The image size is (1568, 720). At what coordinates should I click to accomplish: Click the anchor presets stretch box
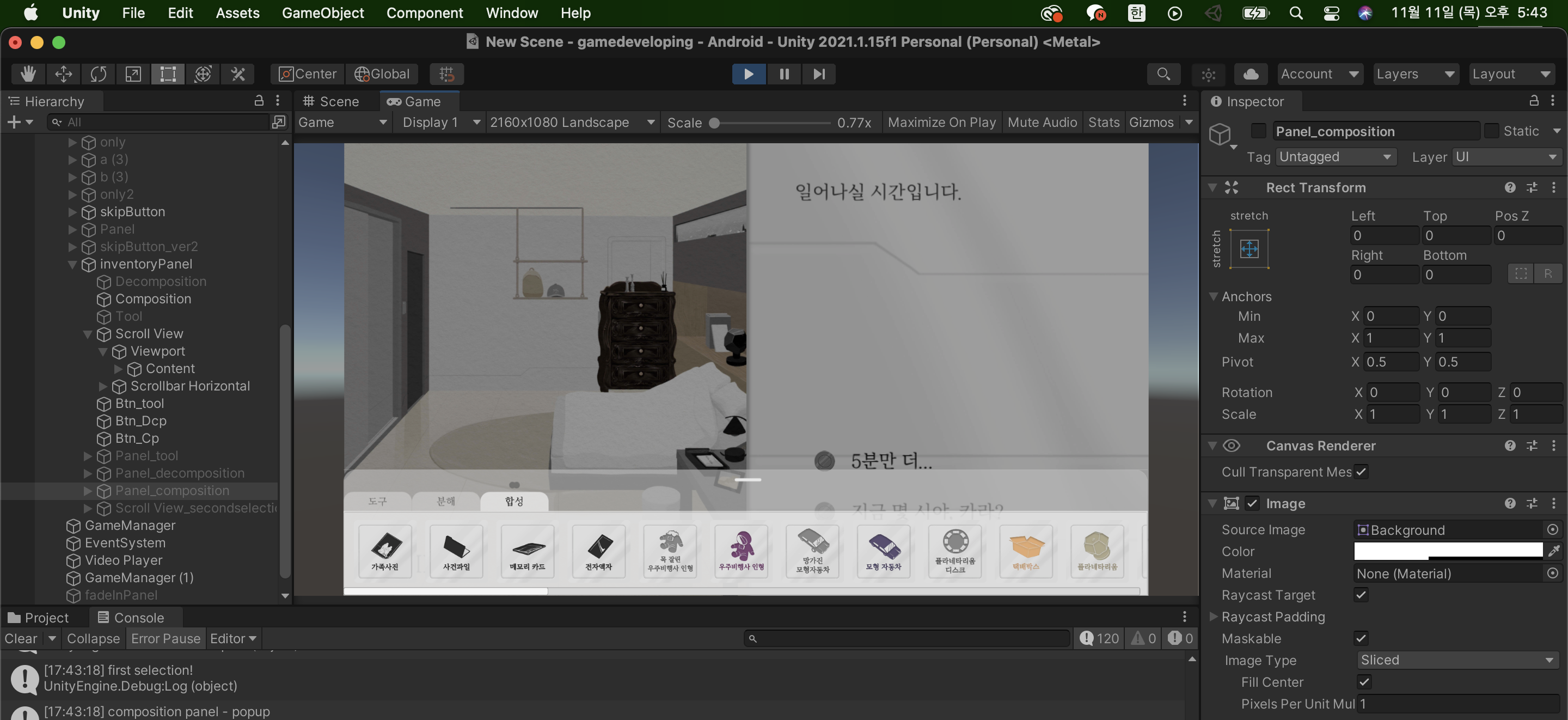(1249, 248)
